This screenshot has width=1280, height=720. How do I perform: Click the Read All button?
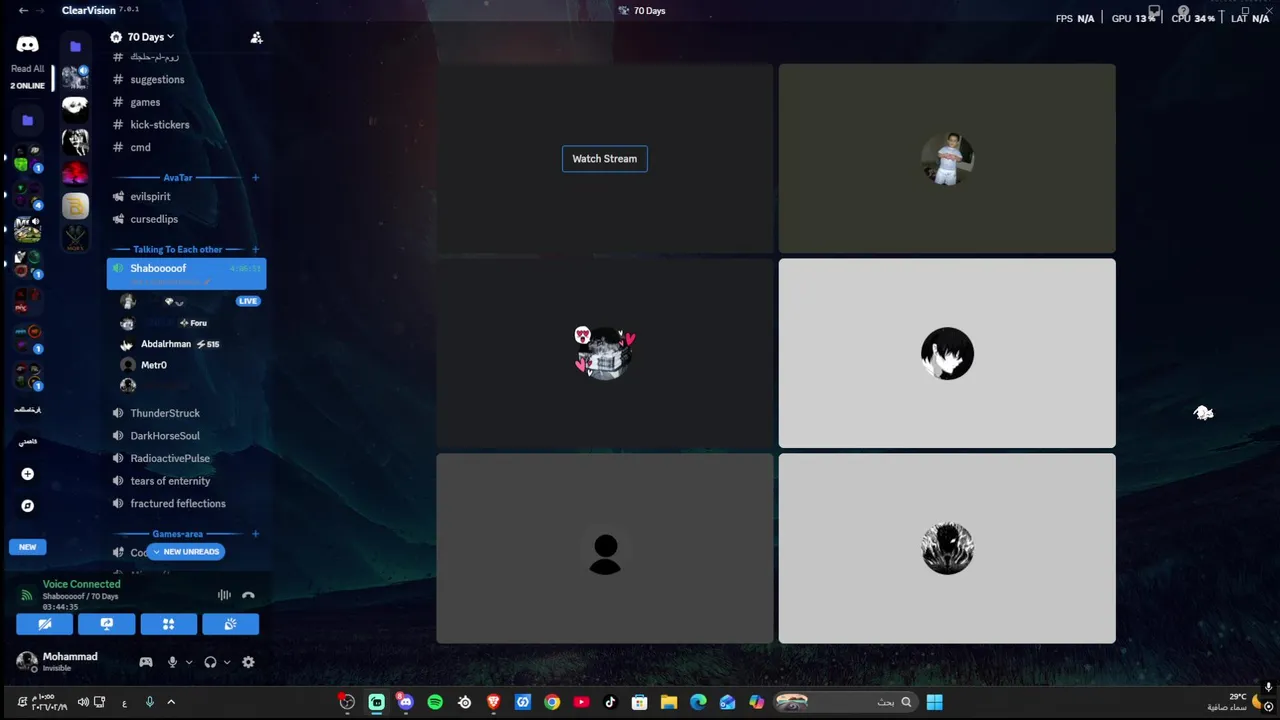[x=27, y=69]
